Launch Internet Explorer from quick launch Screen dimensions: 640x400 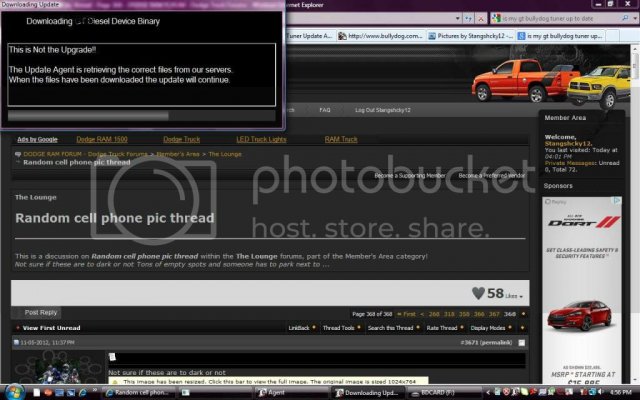tap(83, 392)
